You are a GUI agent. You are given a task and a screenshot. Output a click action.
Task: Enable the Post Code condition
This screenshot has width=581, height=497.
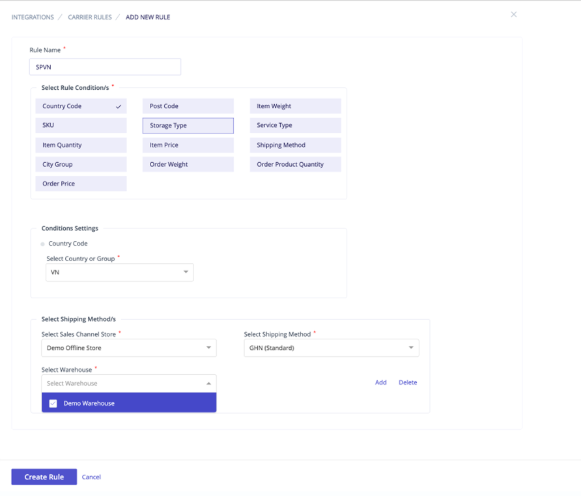(x=188, y=106)
